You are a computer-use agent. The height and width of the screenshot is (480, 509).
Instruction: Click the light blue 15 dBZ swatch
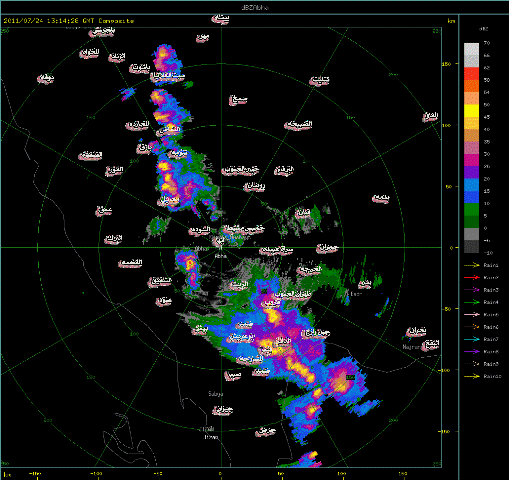[471, 185]
